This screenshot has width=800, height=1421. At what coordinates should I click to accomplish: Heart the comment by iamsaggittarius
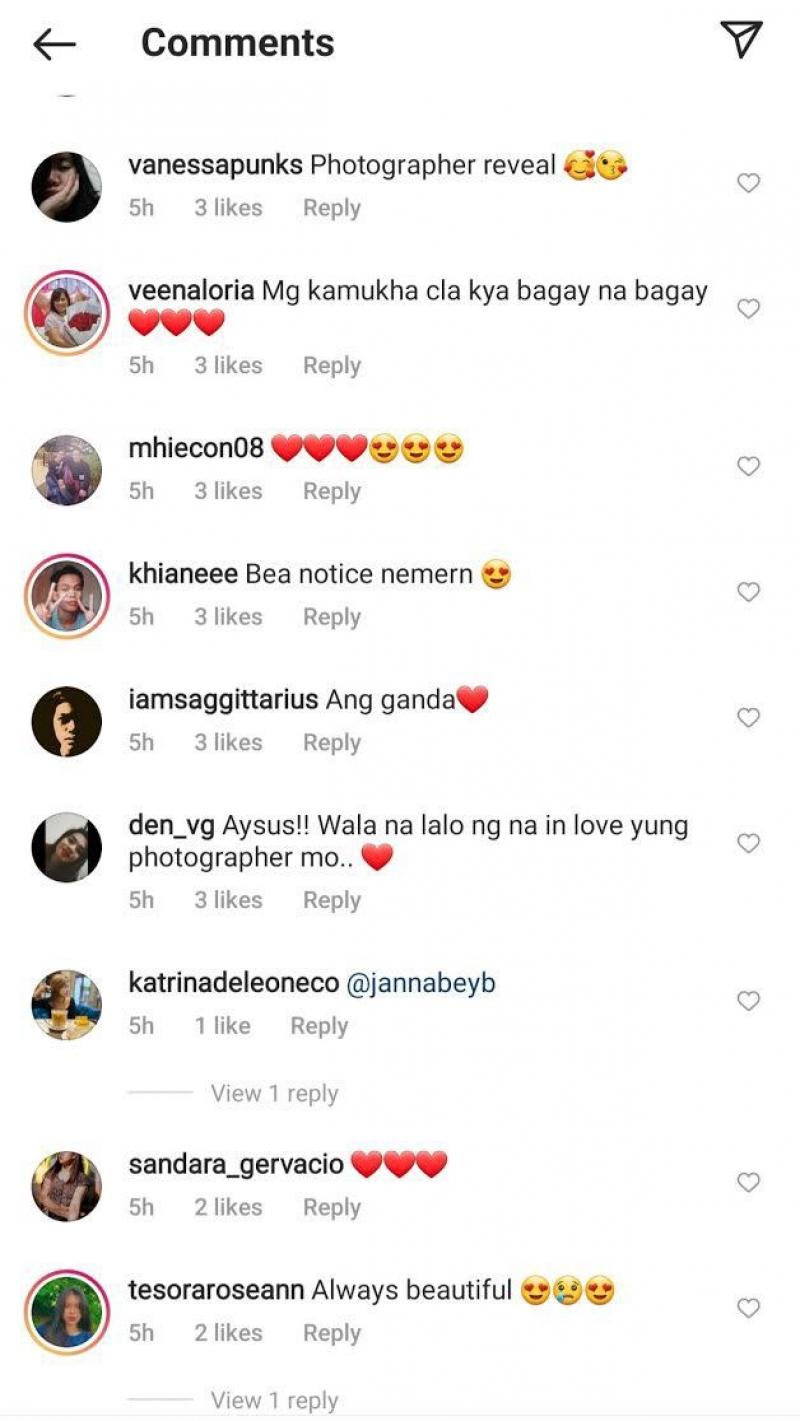(748, 718)
